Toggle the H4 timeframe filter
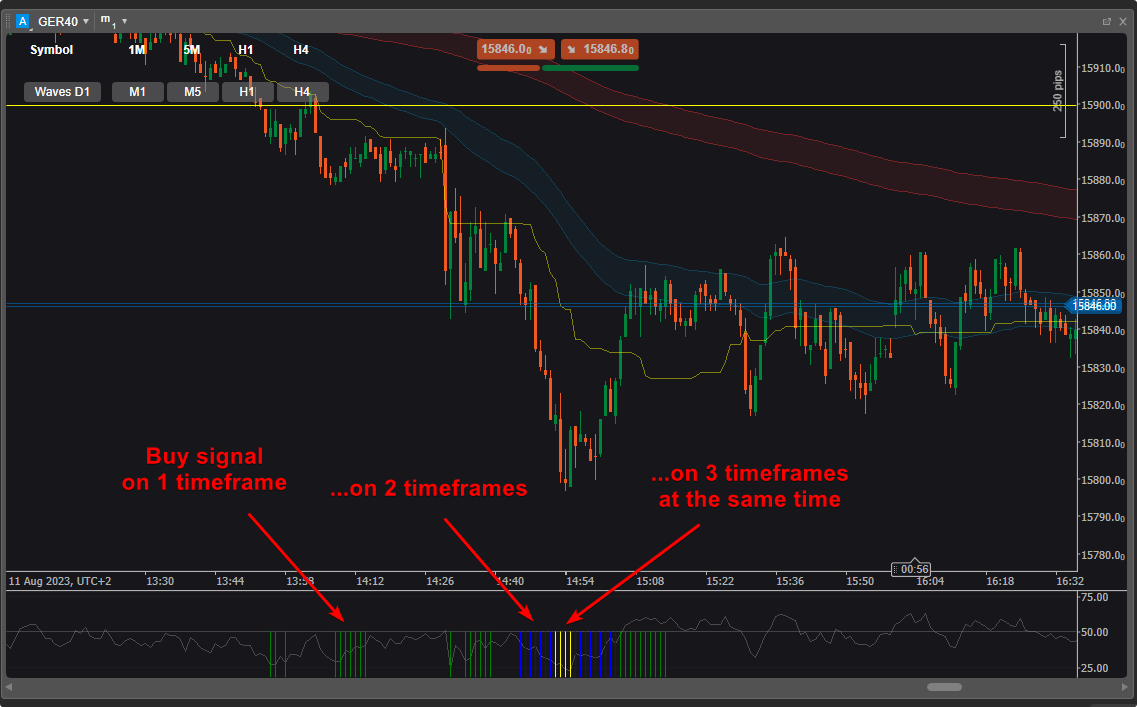 pos(302,92)
